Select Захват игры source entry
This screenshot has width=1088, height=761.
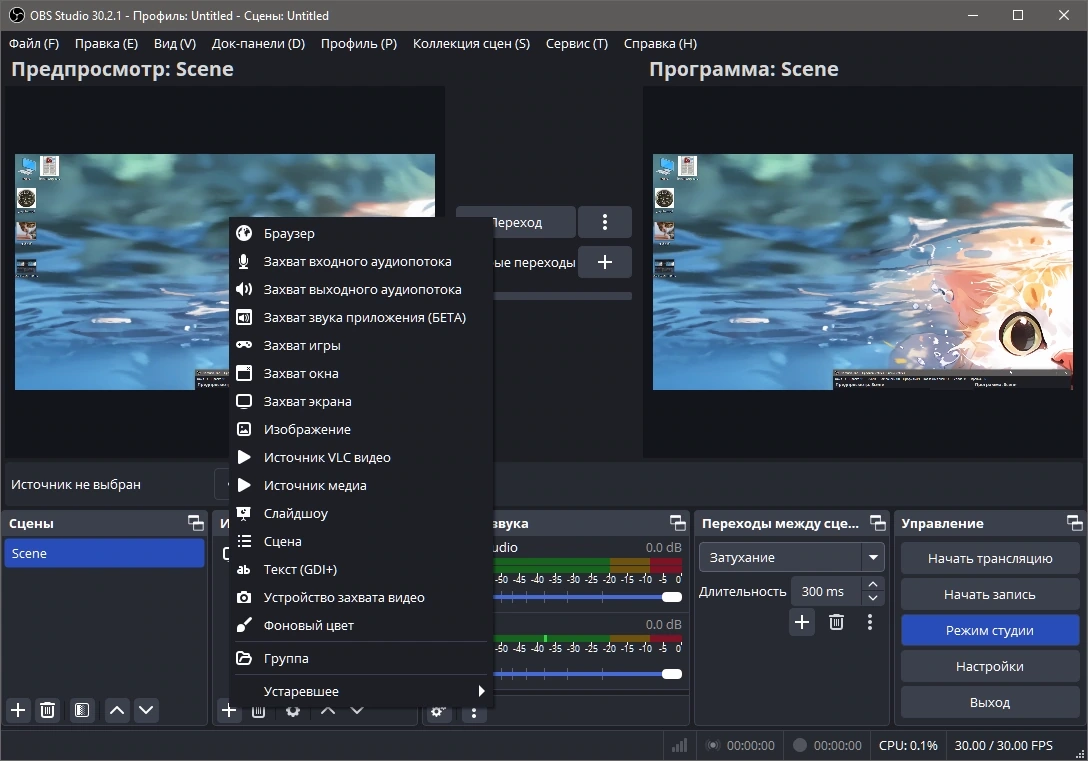[360, 345]
